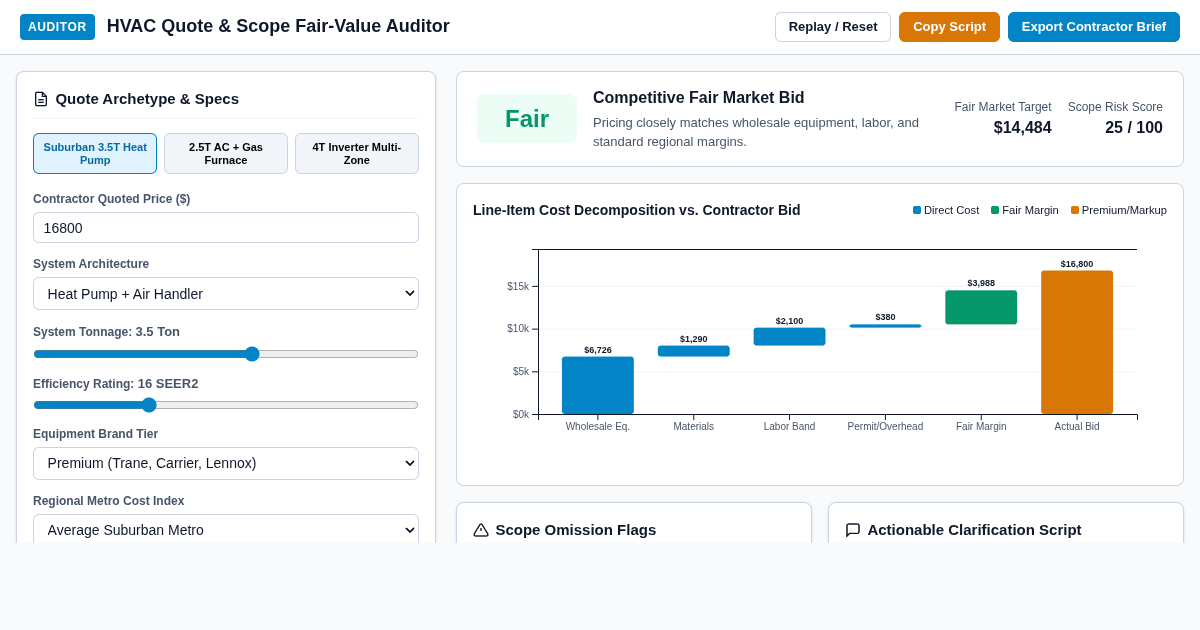Click the $380 label above Permit/Overhead
Image resolution: width=1200 pixels, height=630 pixels.
[x=885, y=317]
